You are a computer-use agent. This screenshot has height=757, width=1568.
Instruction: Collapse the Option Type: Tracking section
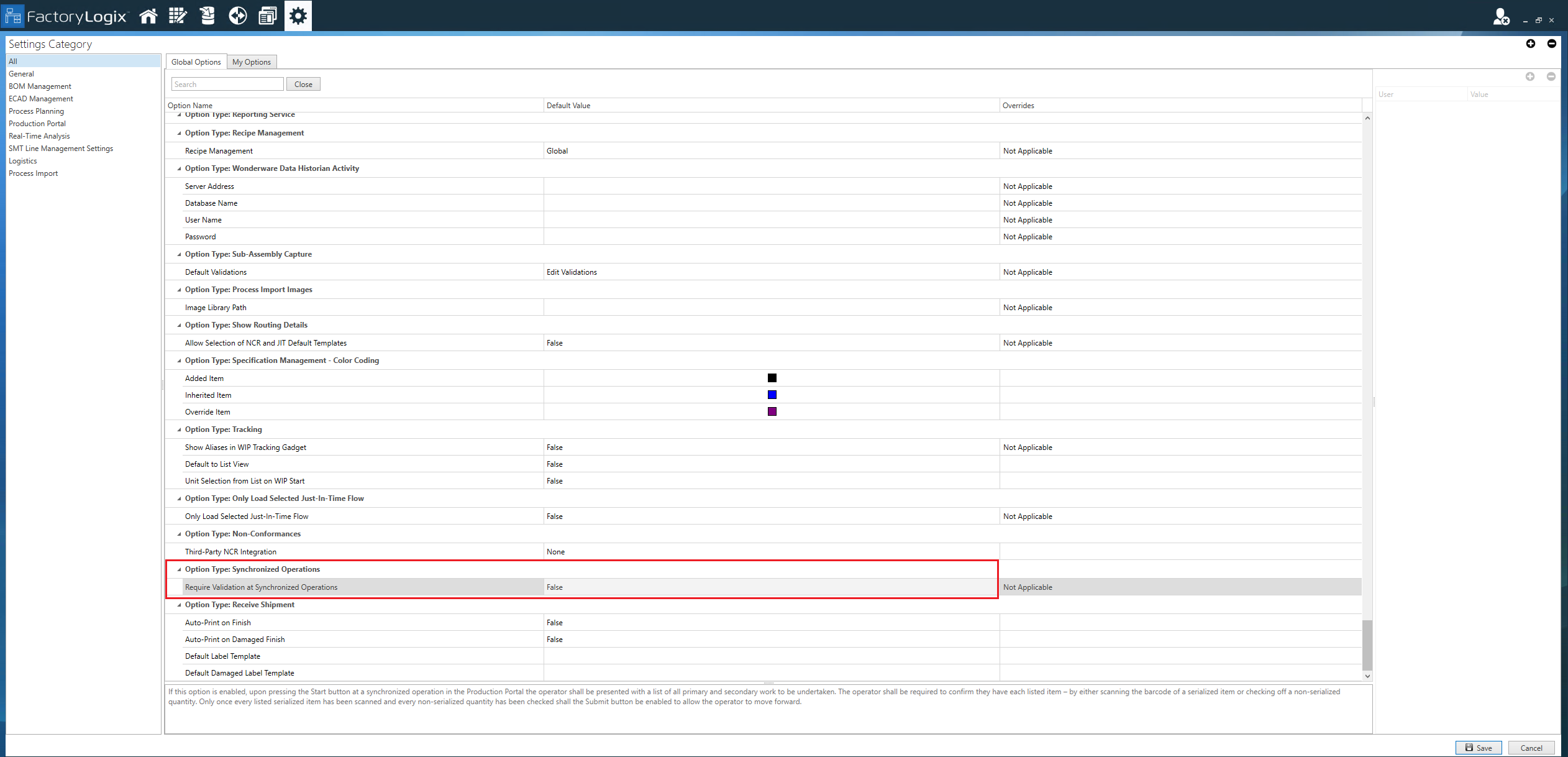click(178, 429)
